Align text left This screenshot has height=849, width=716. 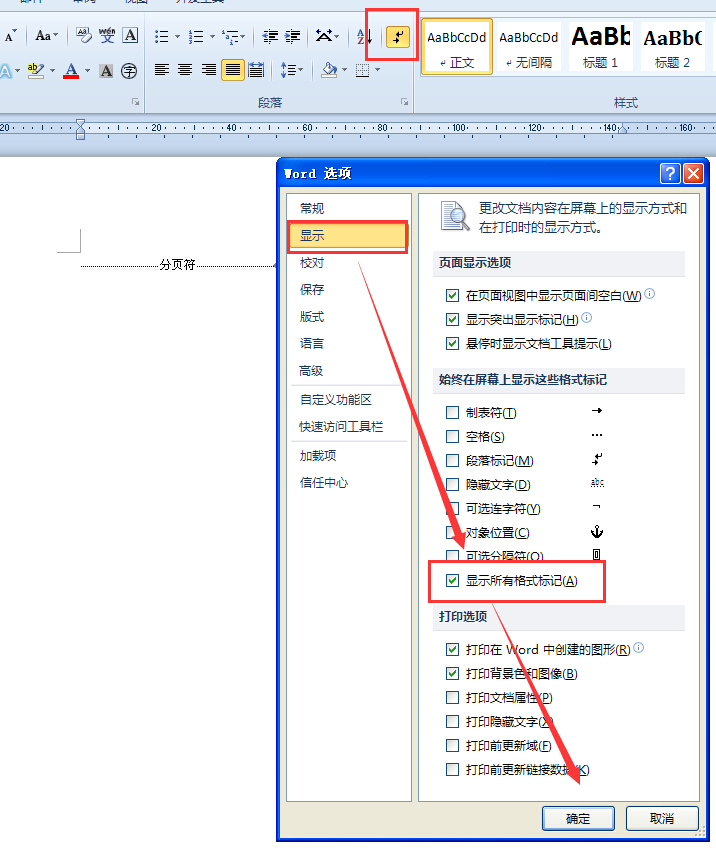tap(161, 70)
